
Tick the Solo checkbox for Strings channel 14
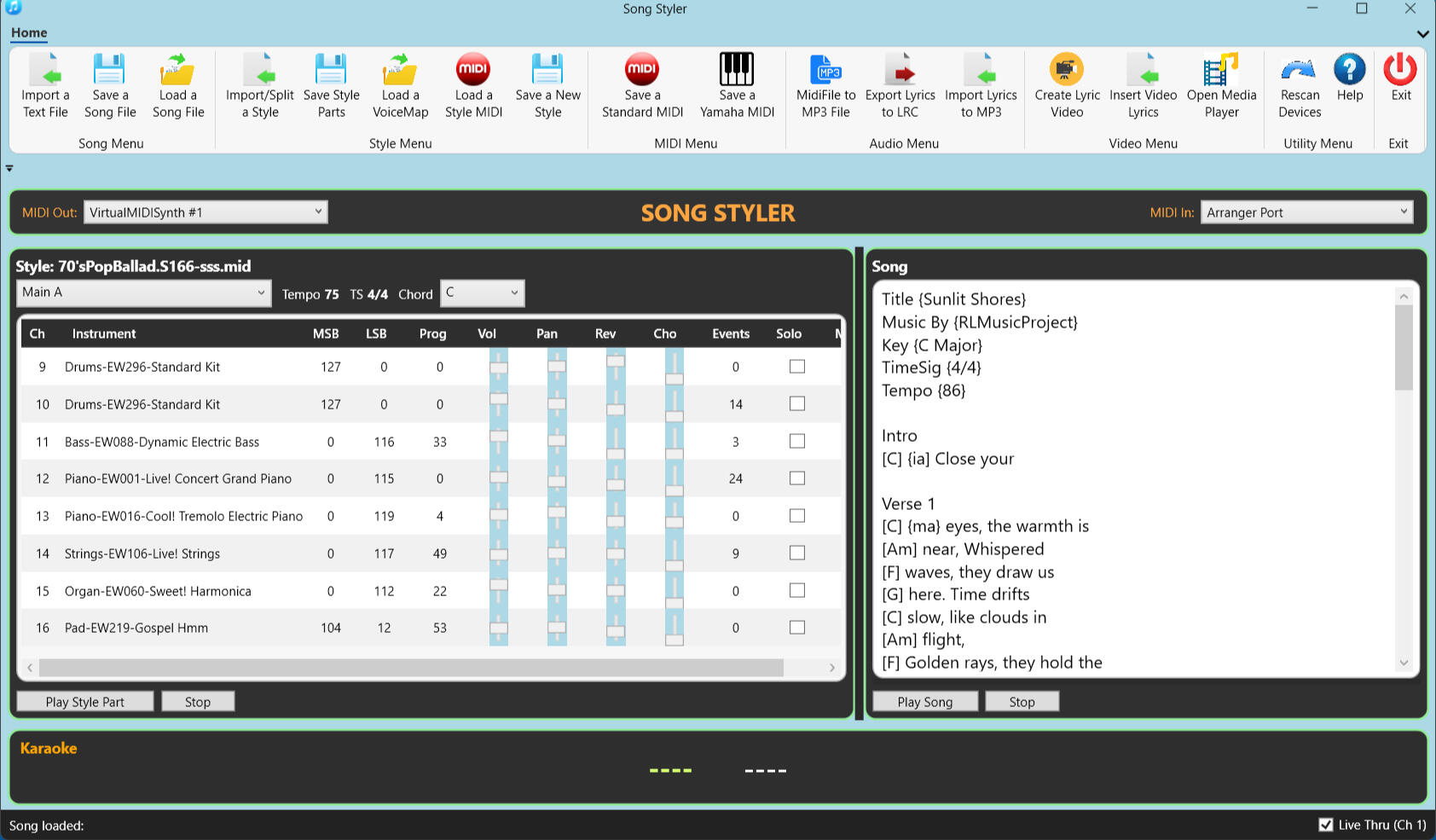pyautogui.click(x=797, y=553)
